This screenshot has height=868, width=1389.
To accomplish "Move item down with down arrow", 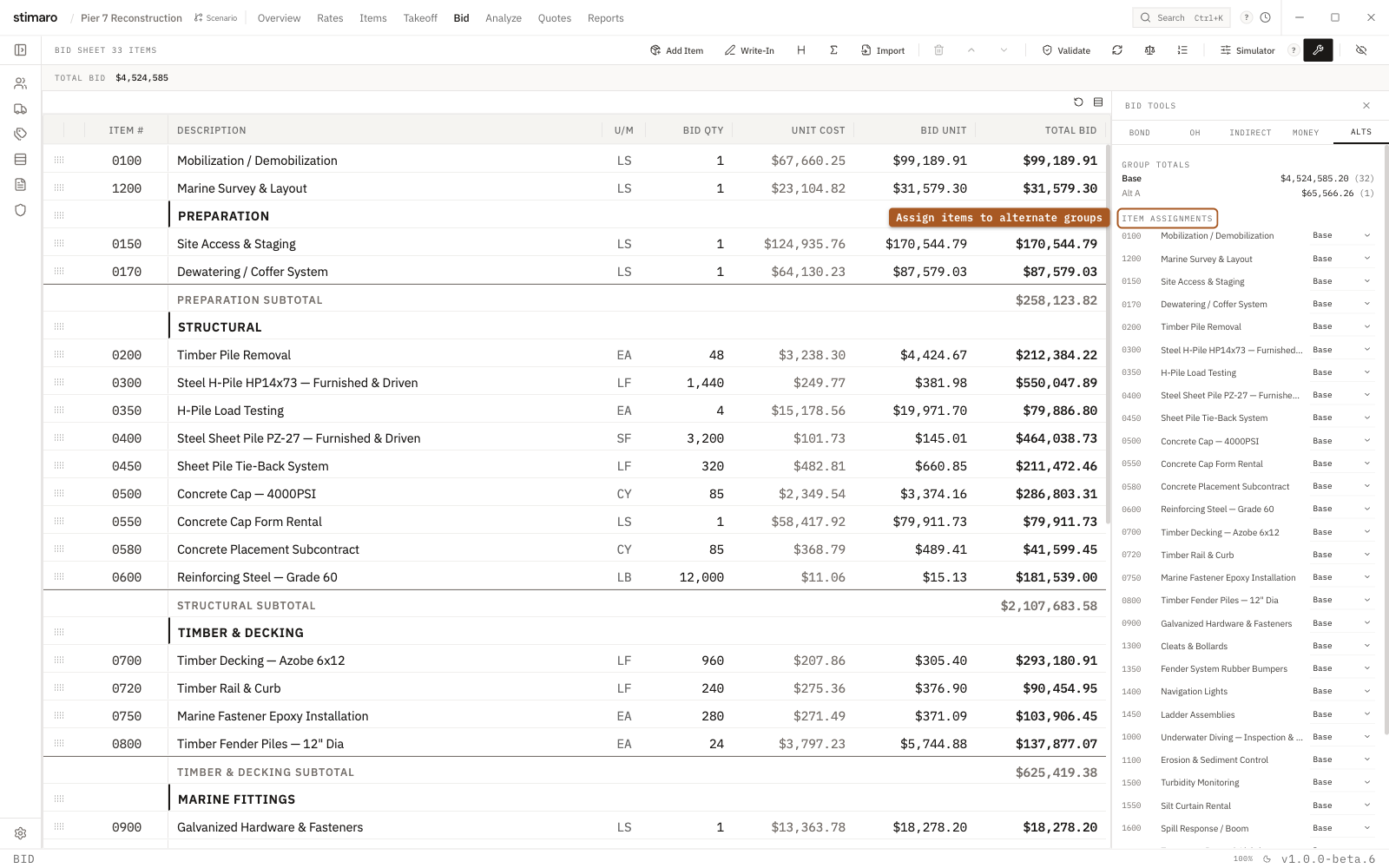I will pos(1004,50).
